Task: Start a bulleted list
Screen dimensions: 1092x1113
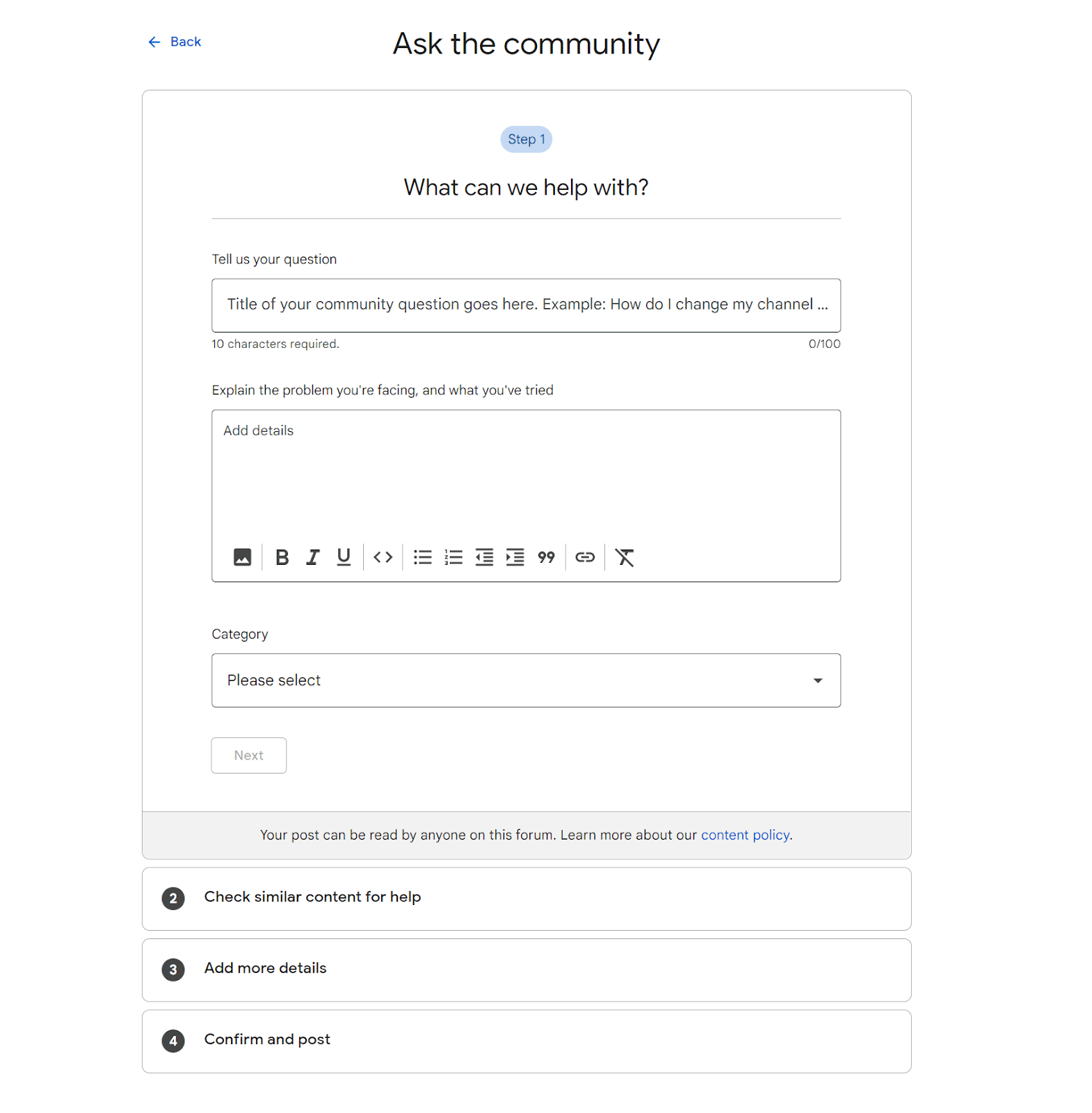Action: (x=422, y=557)
